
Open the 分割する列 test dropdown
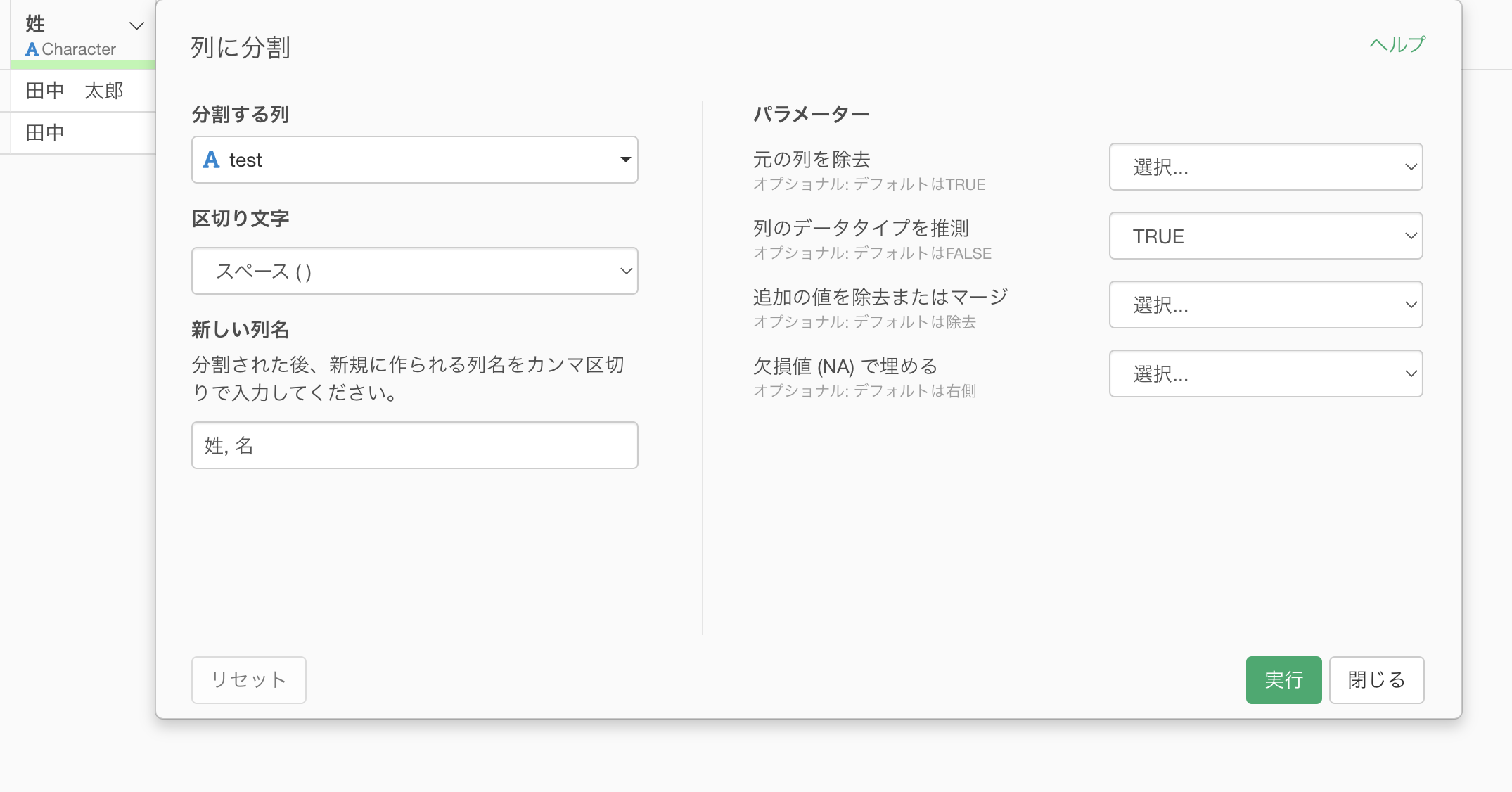pyautogui.click(x=414, y=160)
